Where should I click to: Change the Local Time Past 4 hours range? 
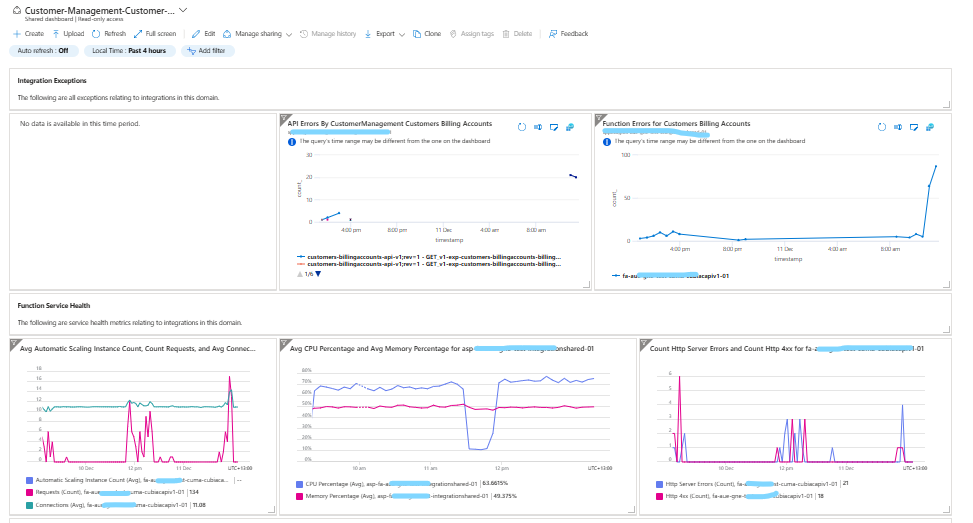click(x=127, y=50)
